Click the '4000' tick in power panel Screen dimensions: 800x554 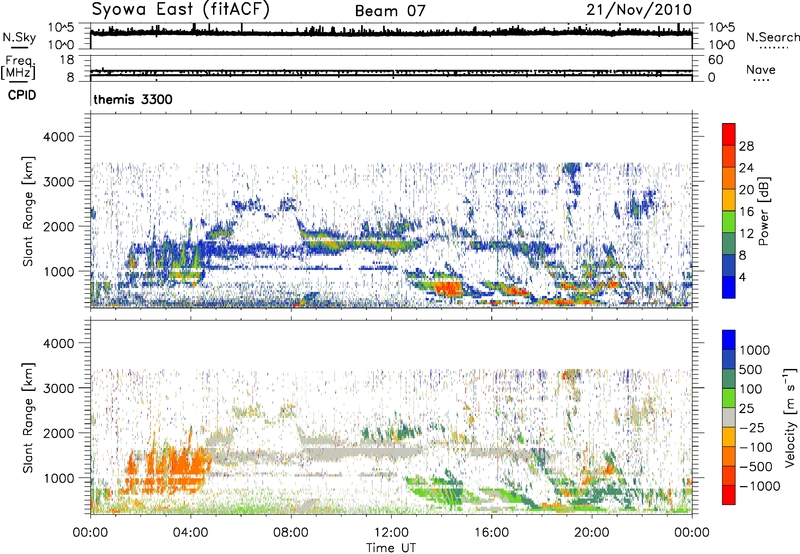tap(58, 137)
